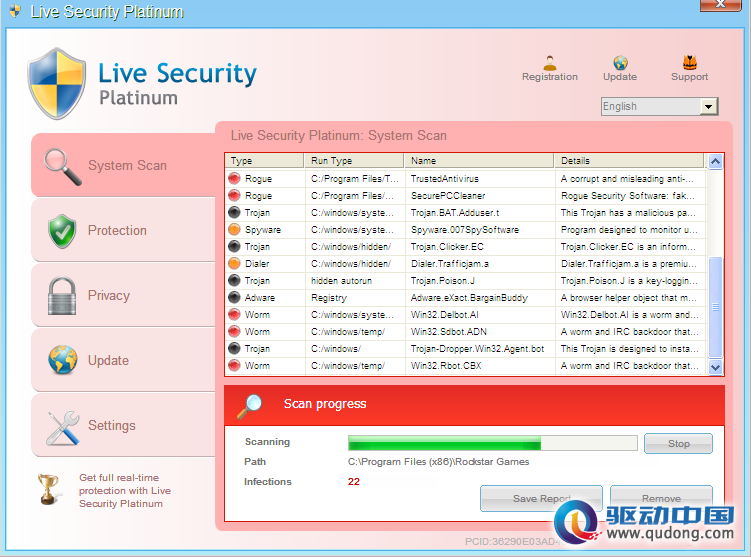Screen dimensions: 751x557
Task: Click the orange Spyware threat icon
Action: tap(234, 229)
